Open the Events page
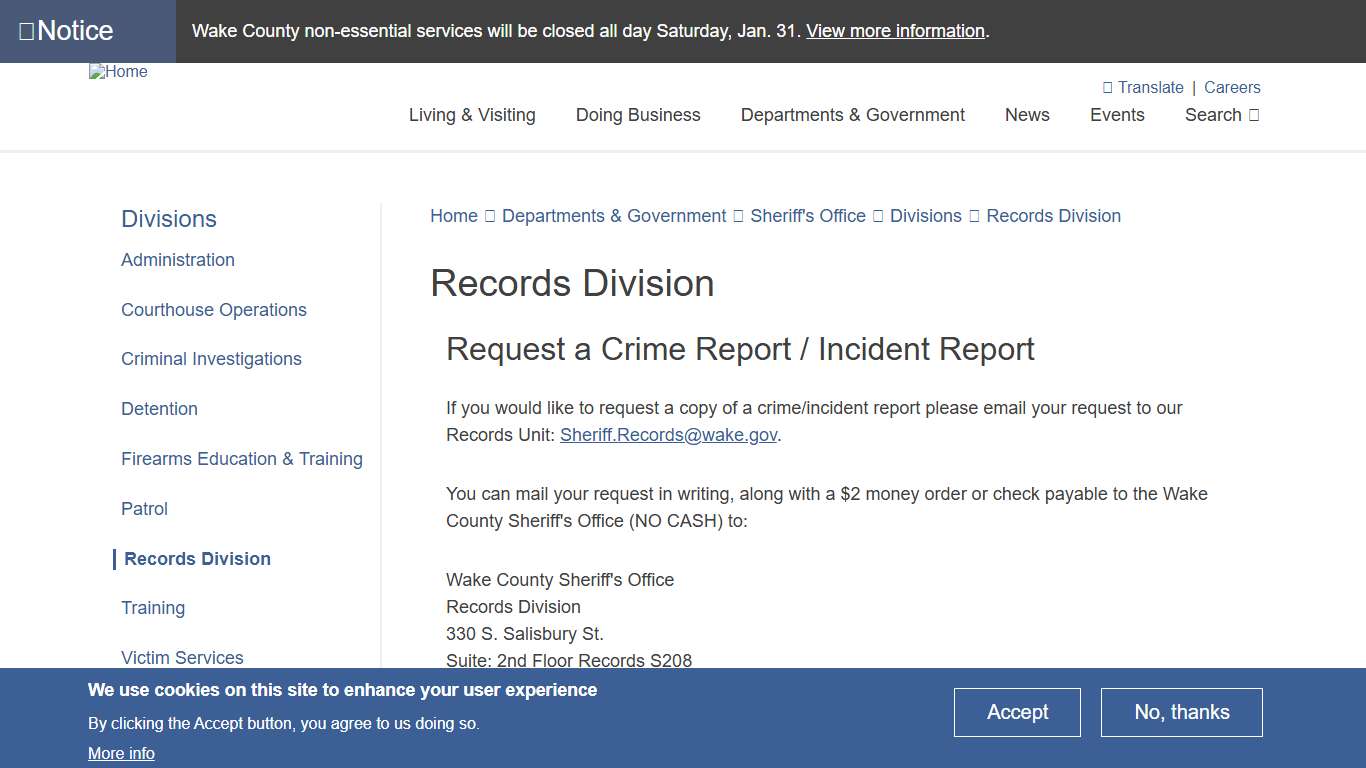This screenshot has height=768, width=1366. pyautogui.click(x=1117, y=115)
